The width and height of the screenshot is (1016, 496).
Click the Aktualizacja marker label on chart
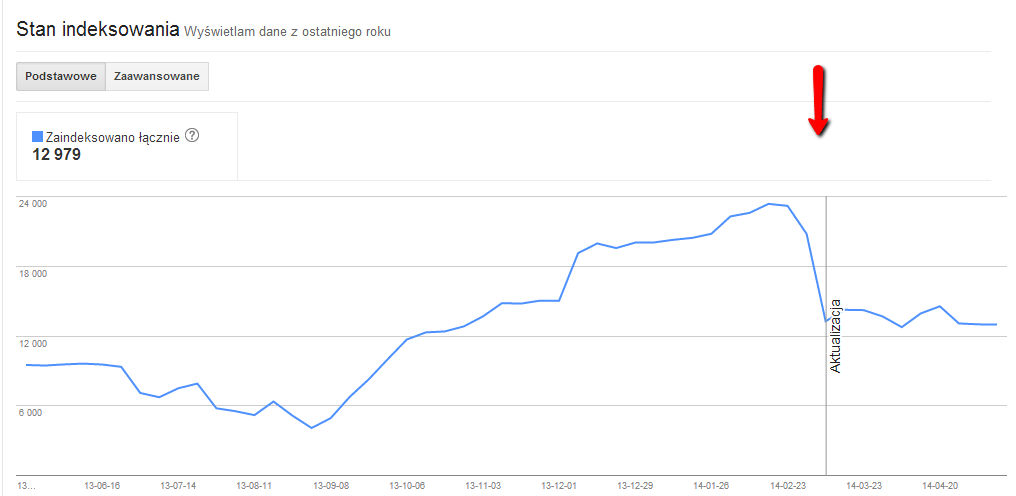tap(836, 336)
